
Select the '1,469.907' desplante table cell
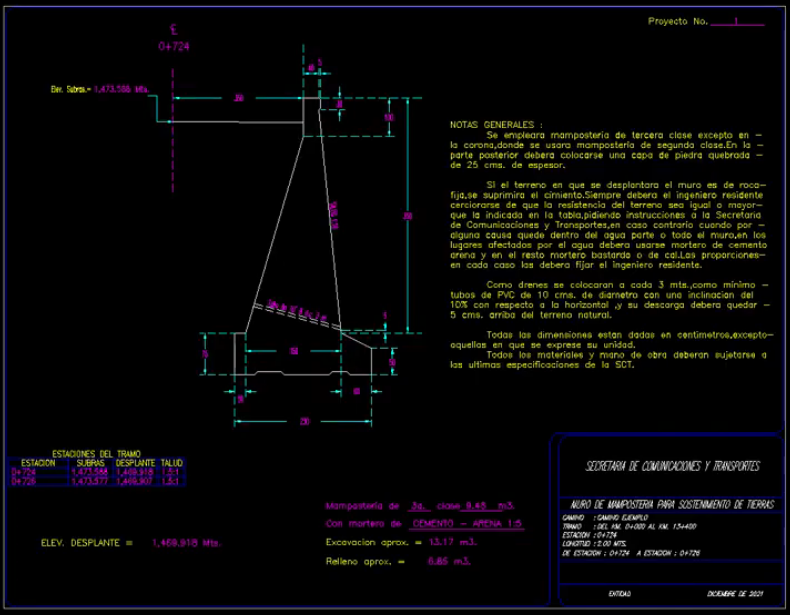[135, 481]
